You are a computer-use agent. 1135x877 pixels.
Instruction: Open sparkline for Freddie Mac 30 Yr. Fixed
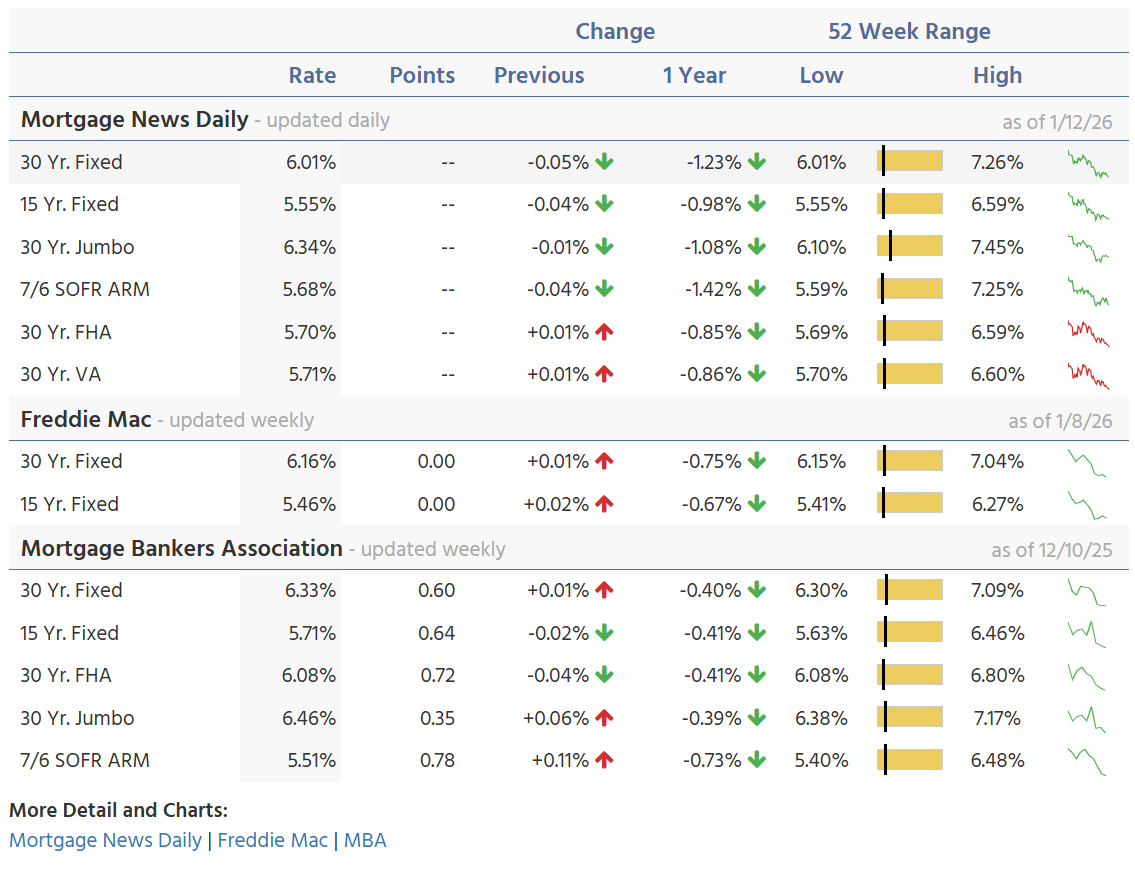pos(1087,463)
